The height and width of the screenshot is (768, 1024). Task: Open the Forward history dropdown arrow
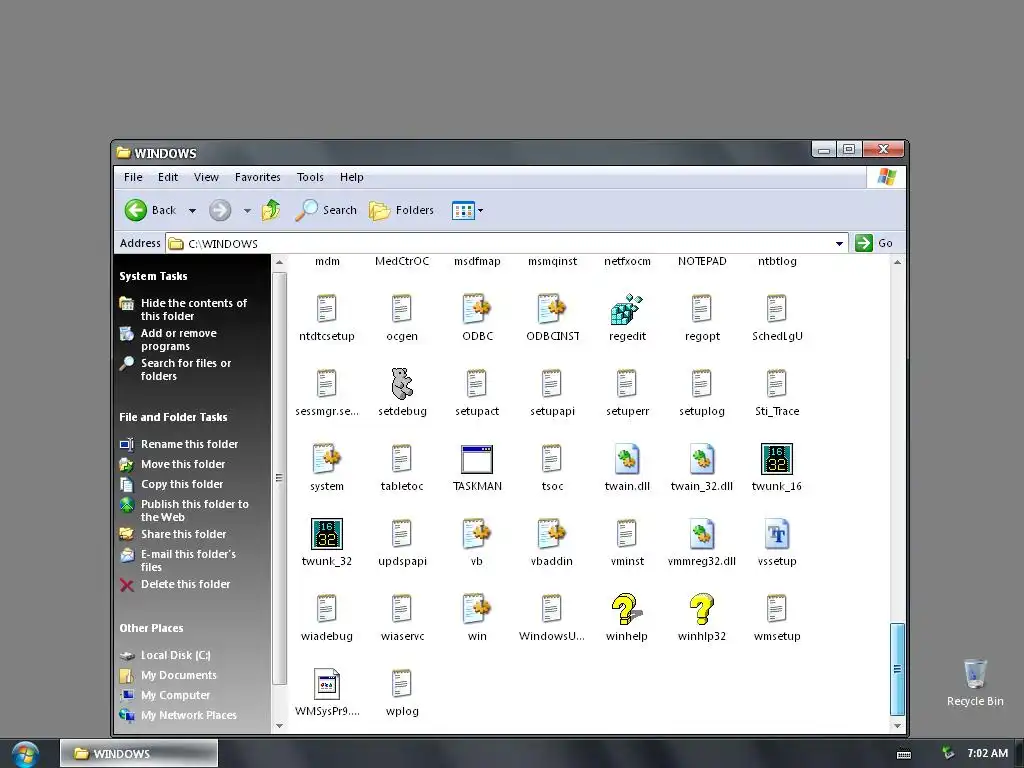coord(247,210)
